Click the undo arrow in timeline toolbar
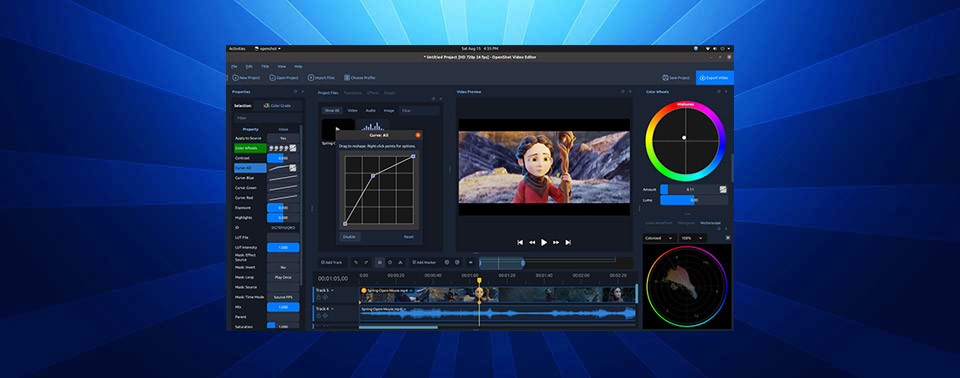Image resolution: width=960 pixels, height=378 pixels. (x=356, y=262)
